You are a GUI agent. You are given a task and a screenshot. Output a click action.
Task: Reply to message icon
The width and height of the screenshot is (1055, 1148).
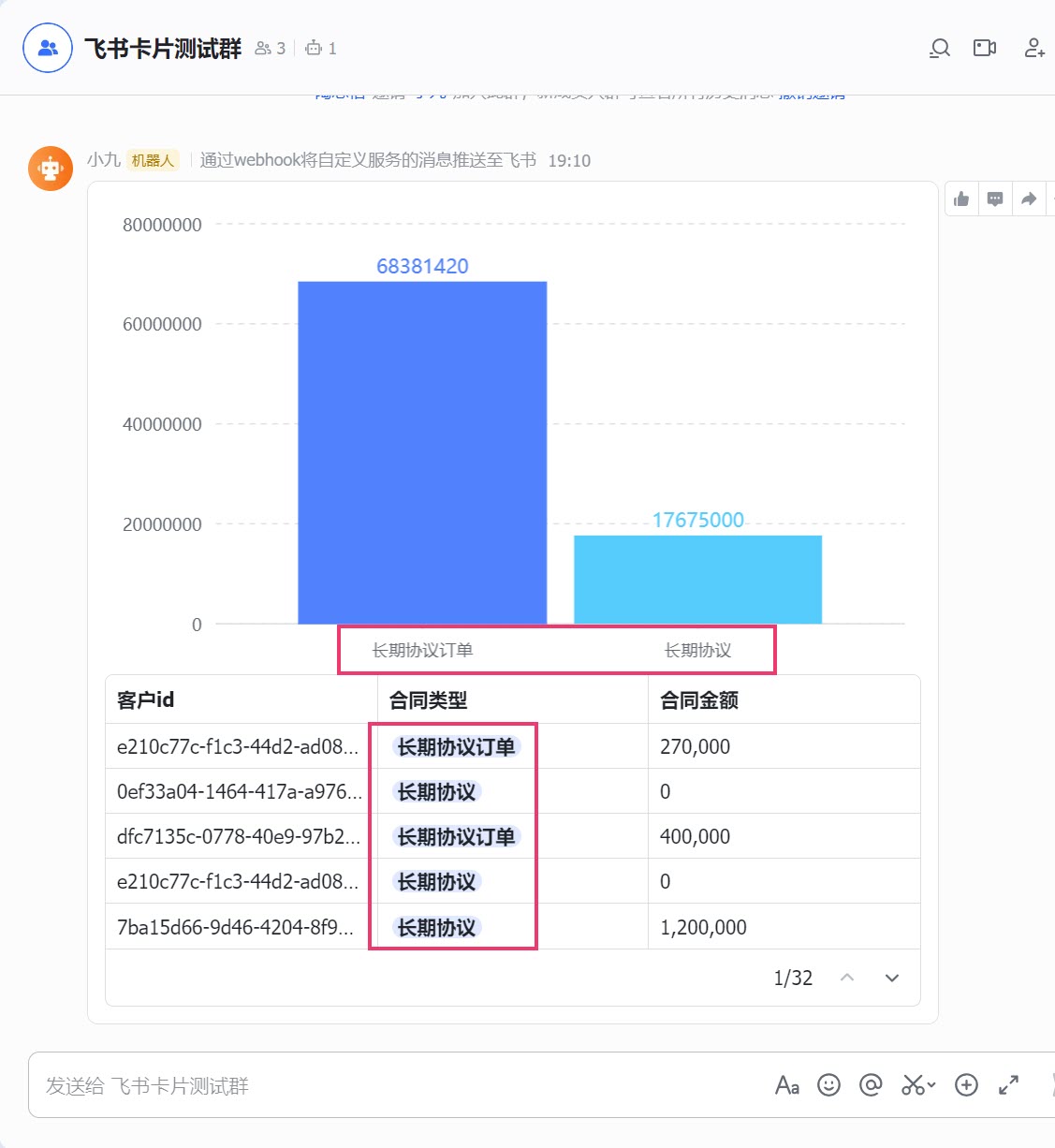pos(995,199)
